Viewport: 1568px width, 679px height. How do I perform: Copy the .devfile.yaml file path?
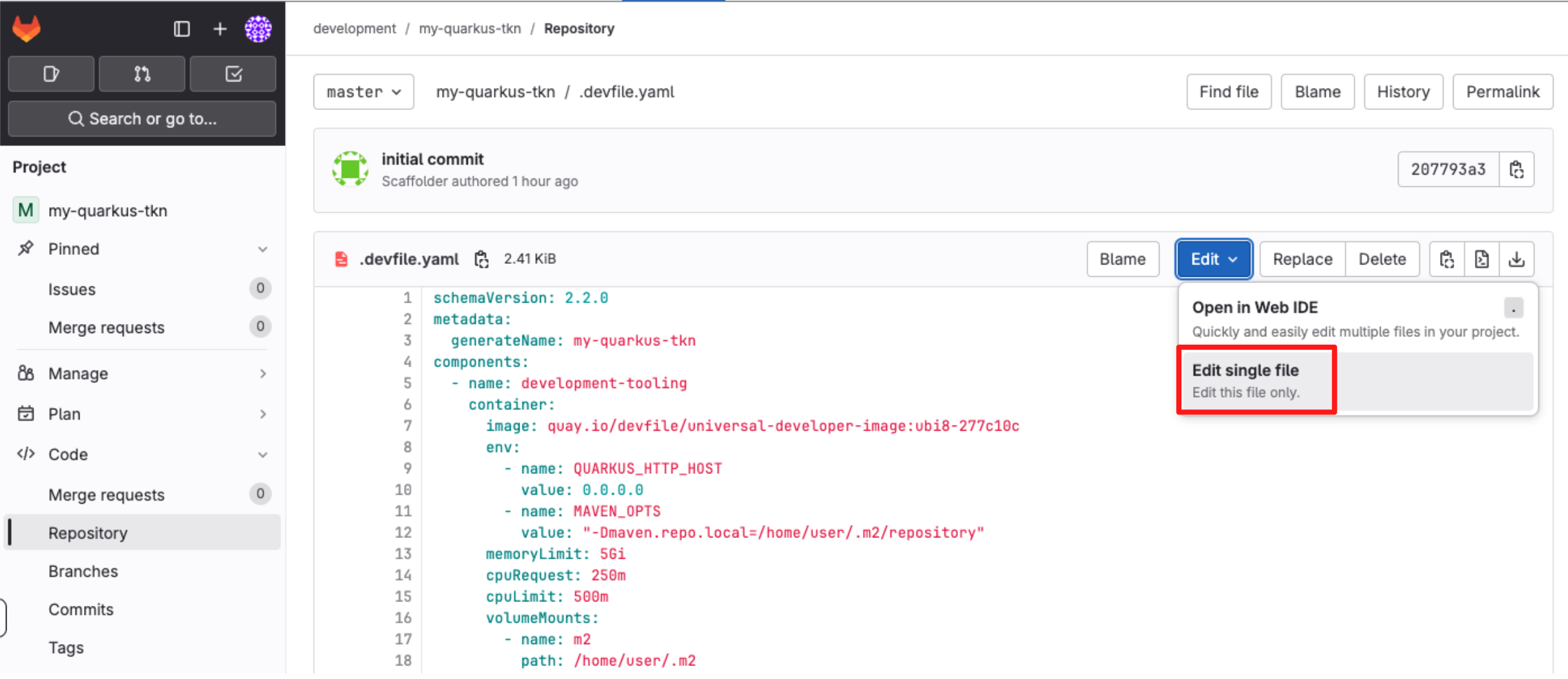482,259
